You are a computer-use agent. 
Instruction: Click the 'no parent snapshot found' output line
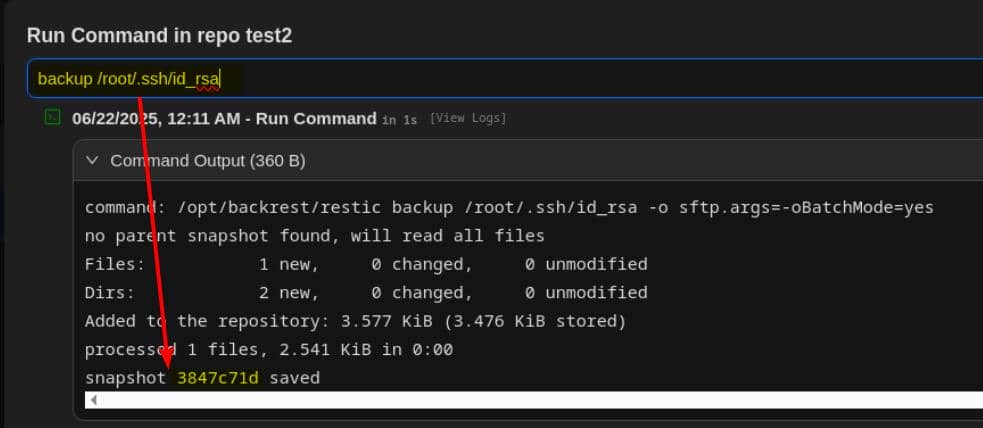pos(314,236)
